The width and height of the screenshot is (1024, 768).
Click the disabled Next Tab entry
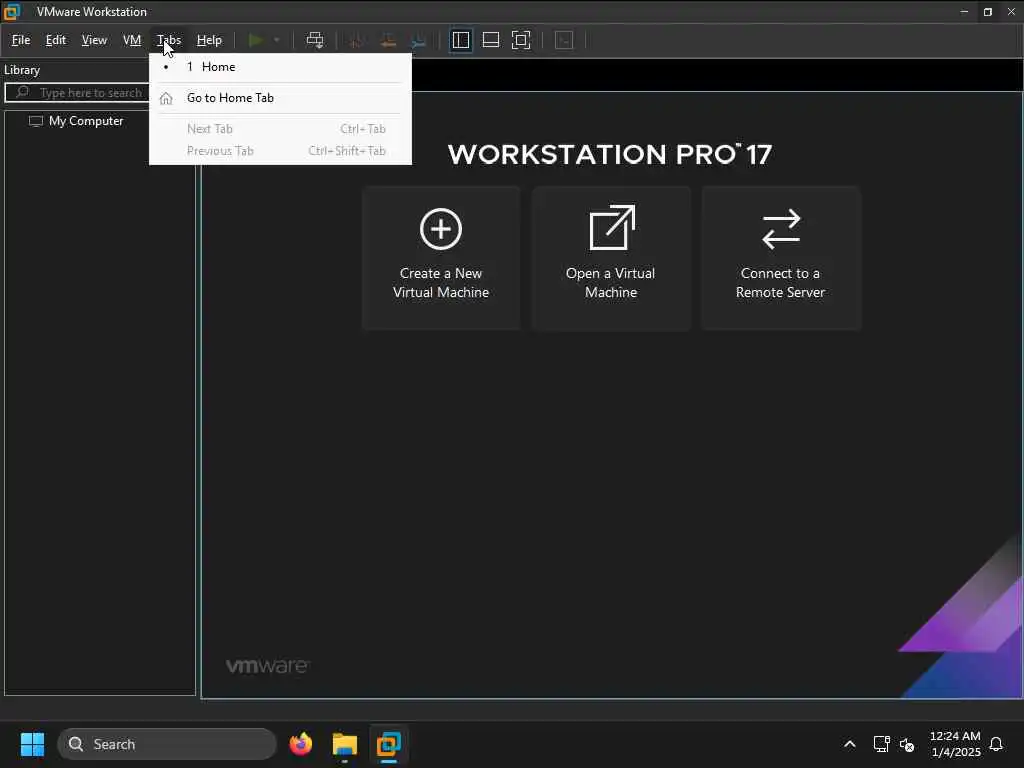[x=281, y=129]
